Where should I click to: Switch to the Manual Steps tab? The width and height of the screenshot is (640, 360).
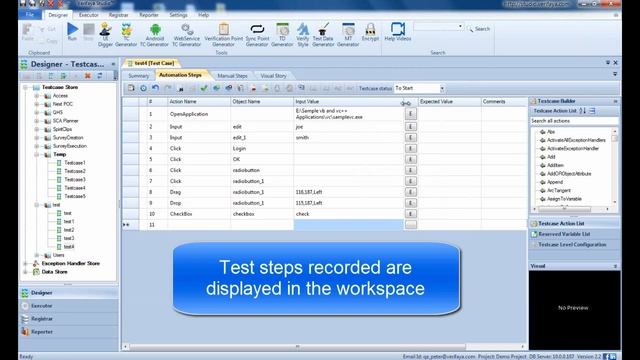232,76
